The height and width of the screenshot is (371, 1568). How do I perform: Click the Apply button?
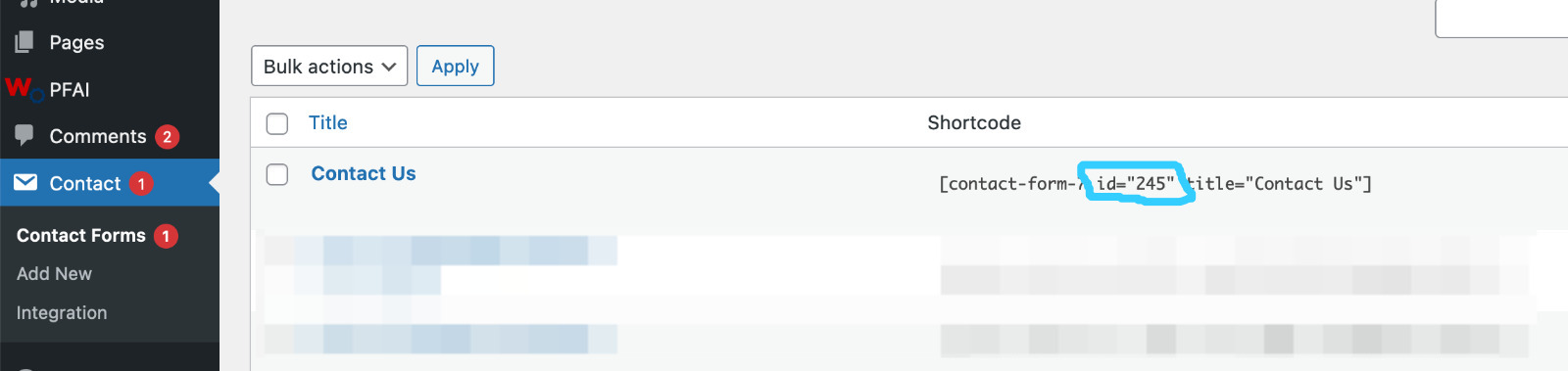455,66
